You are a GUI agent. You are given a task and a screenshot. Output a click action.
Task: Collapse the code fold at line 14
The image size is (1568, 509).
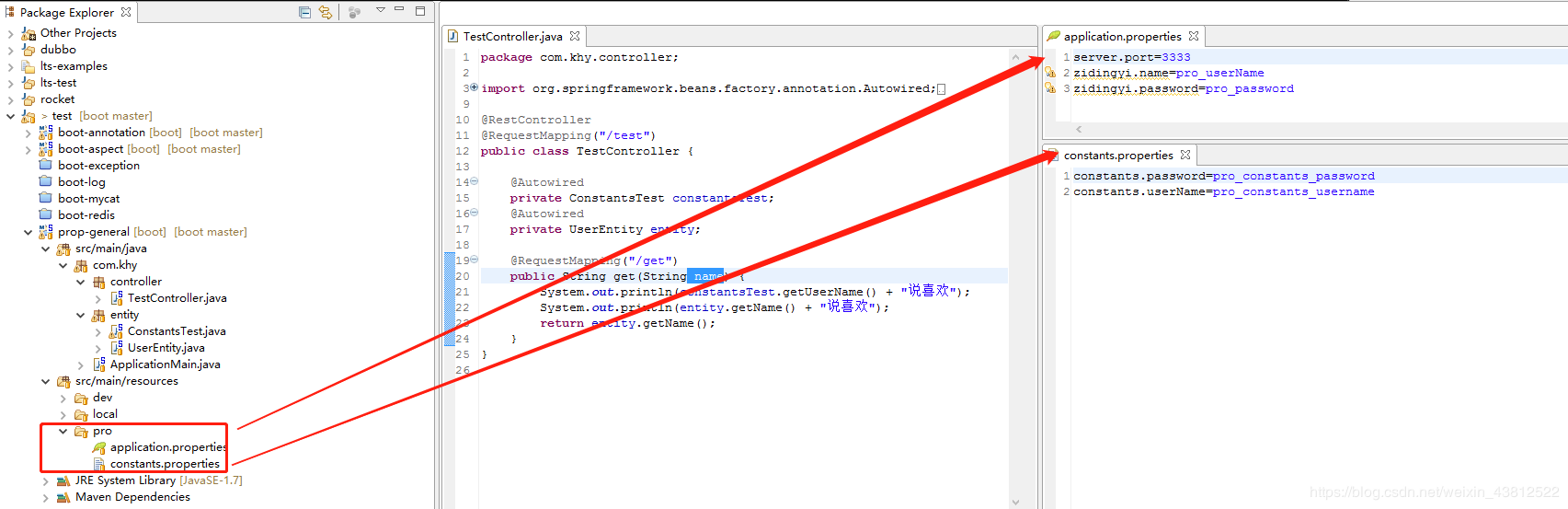(x=475, y=182)
